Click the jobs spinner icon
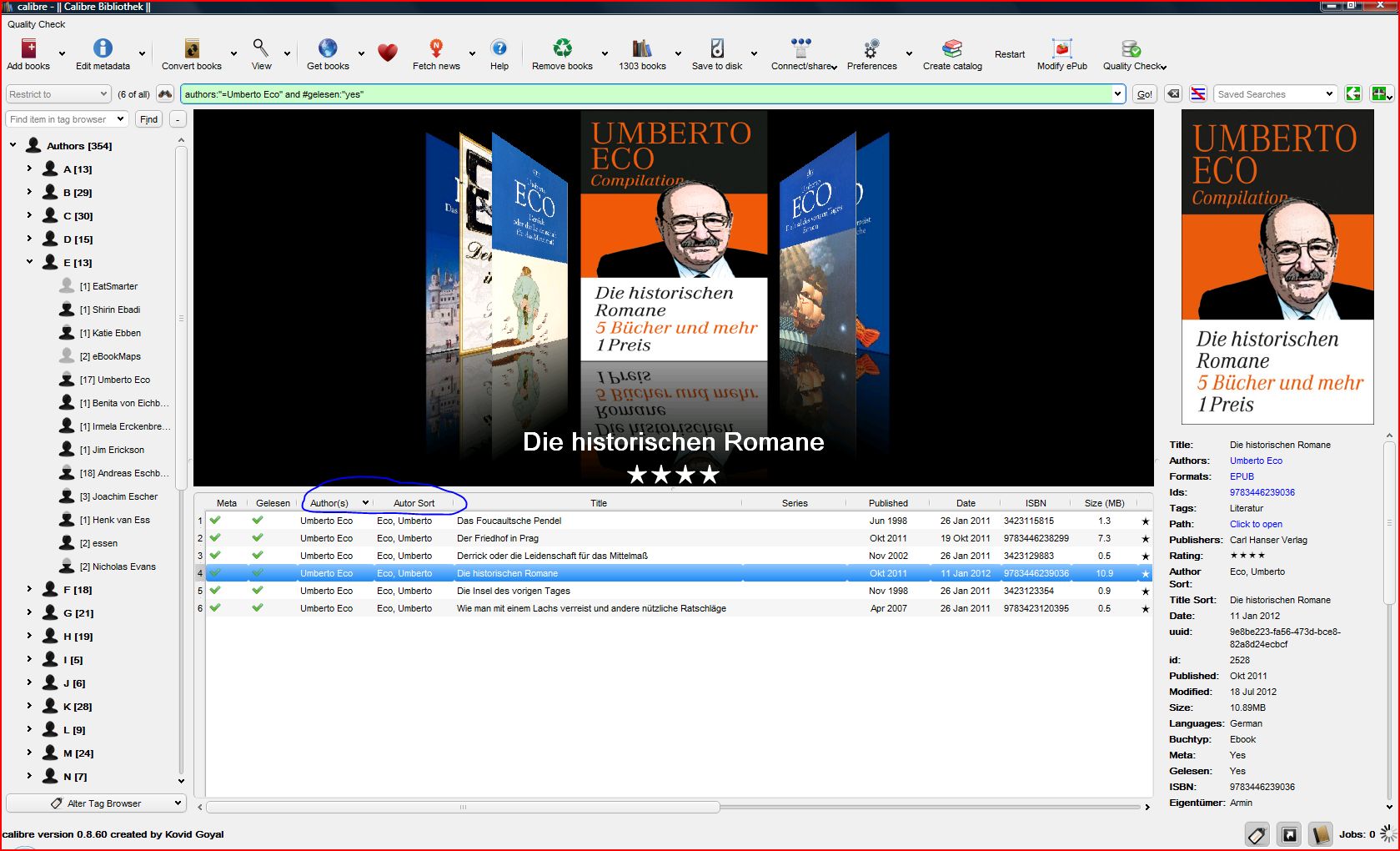The height and width of the screenshot is (851, 1400). point(1387,834)
